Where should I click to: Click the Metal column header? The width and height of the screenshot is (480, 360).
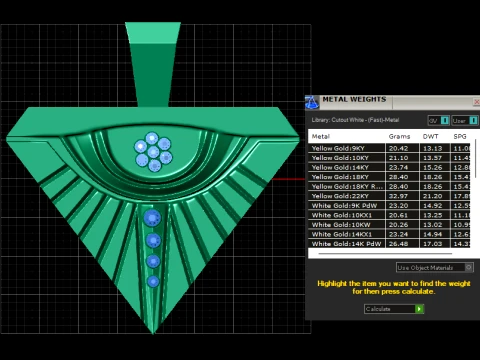pos(321,136)
